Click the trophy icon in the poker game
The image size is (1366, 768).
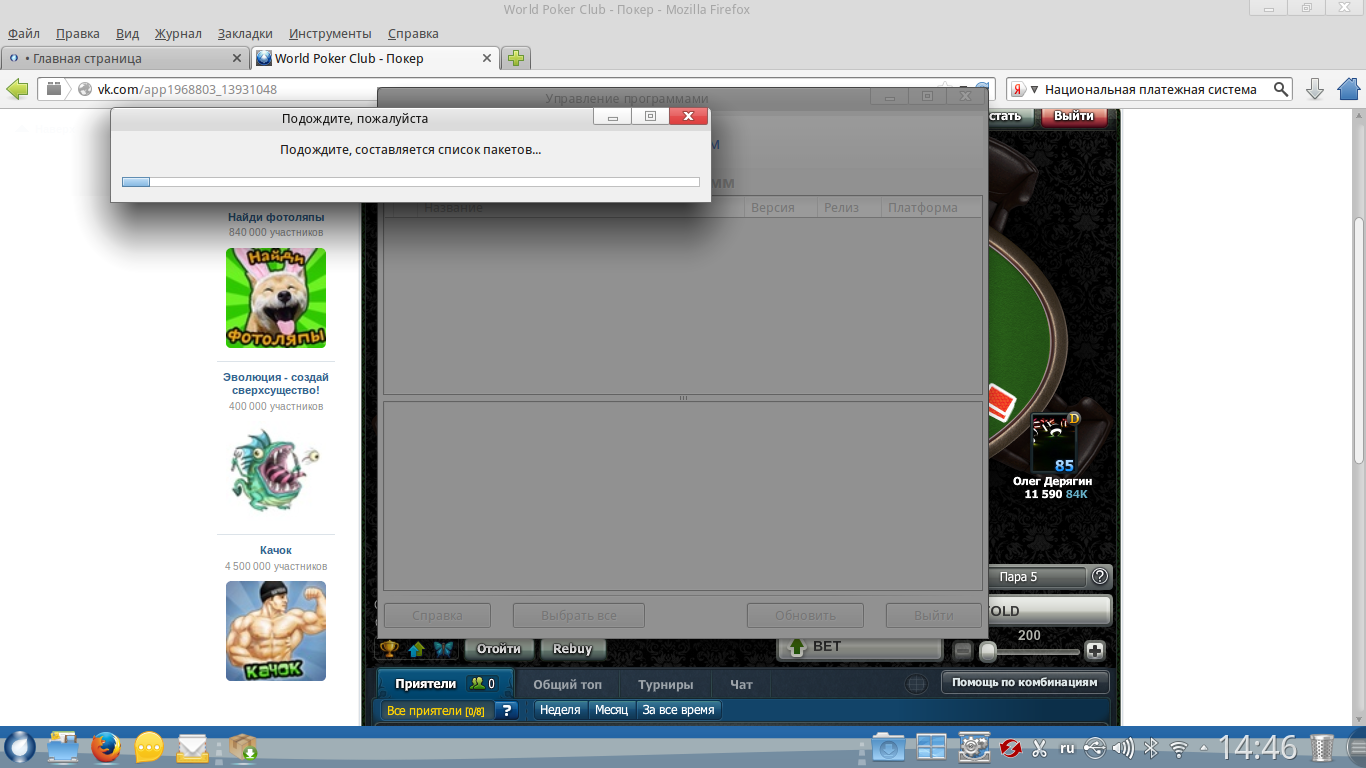(x=391, y=649)
